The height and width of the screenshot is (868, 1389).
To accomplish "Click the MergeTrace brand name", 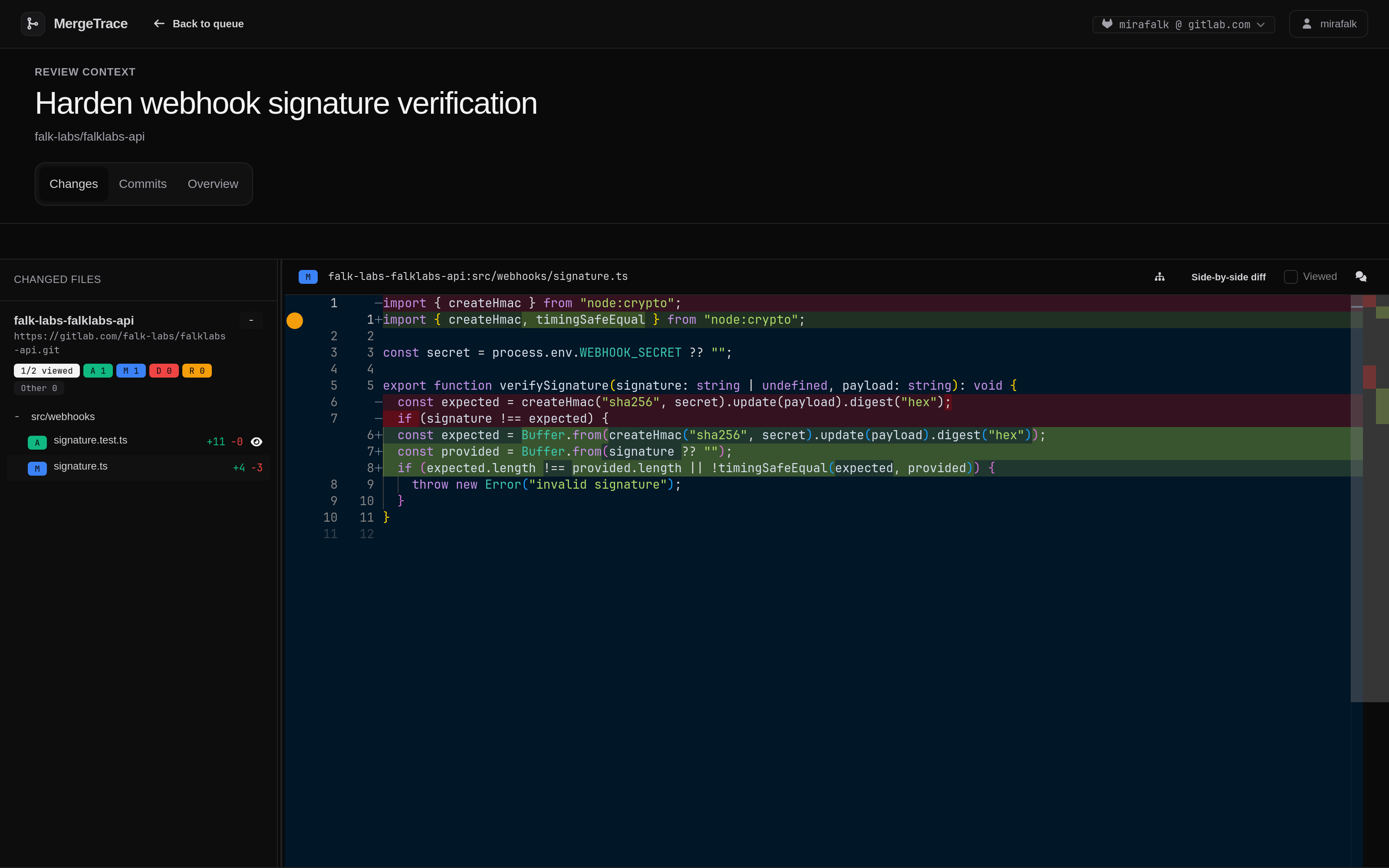I will point(91,23).
